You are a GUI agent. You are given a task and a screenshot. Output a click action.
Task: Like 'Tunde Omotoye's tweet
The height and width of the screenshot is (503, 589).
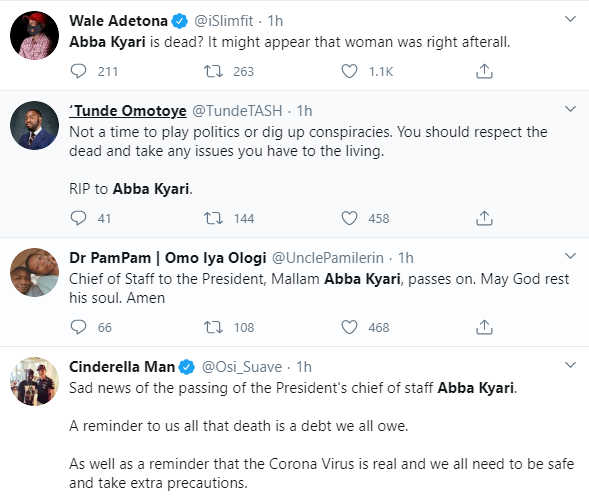(349, 218)
